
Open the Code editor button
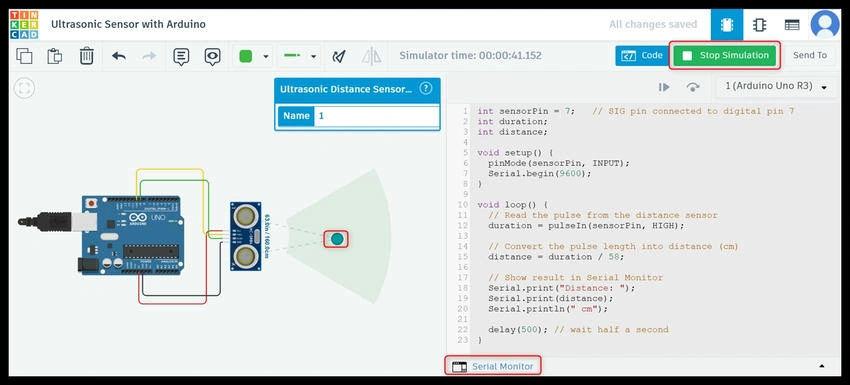642,55
